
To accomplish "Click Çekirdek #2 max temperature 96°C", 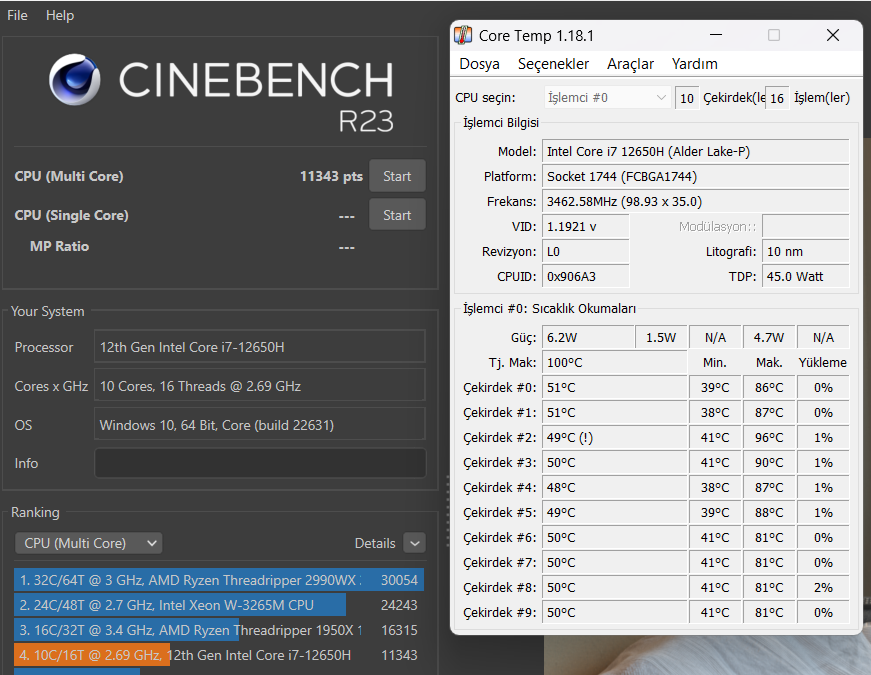I will point(769,437).
